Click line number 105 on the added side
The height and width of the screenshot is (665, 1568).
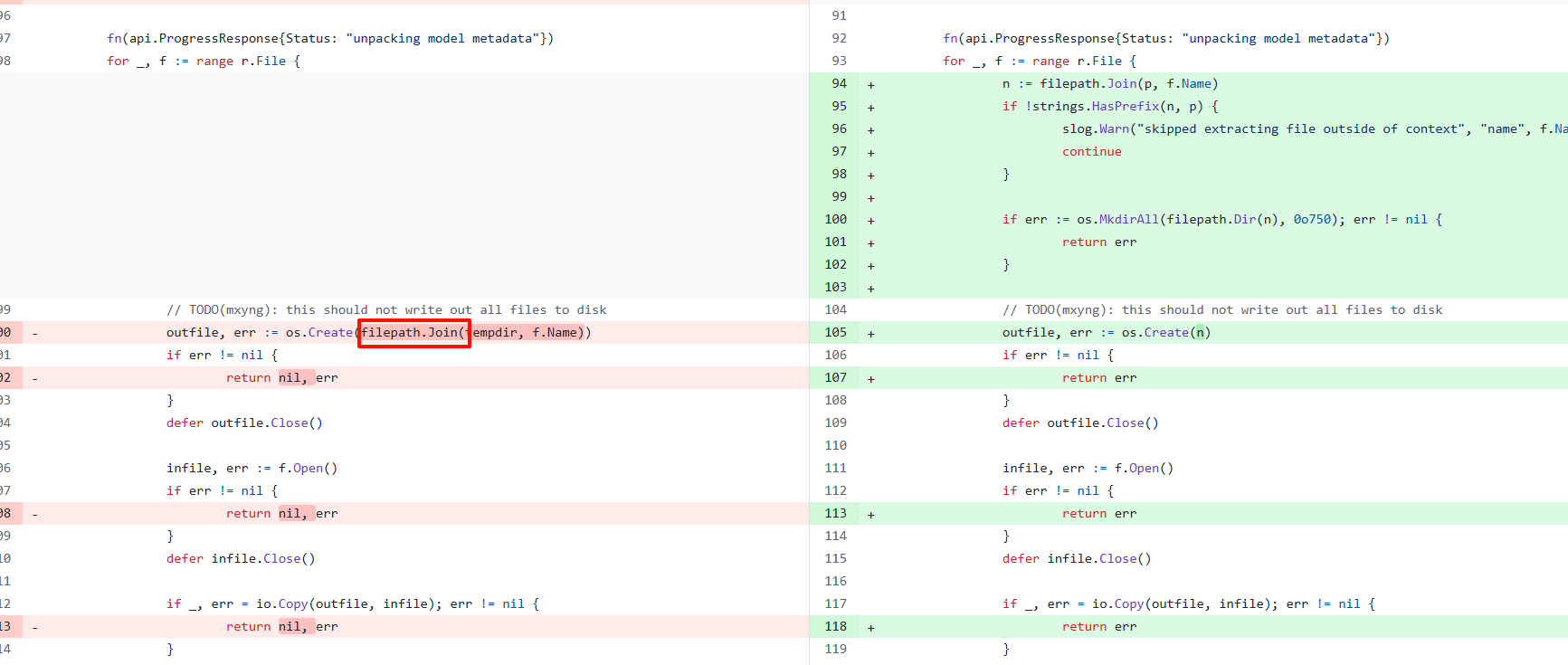(835, 332)
